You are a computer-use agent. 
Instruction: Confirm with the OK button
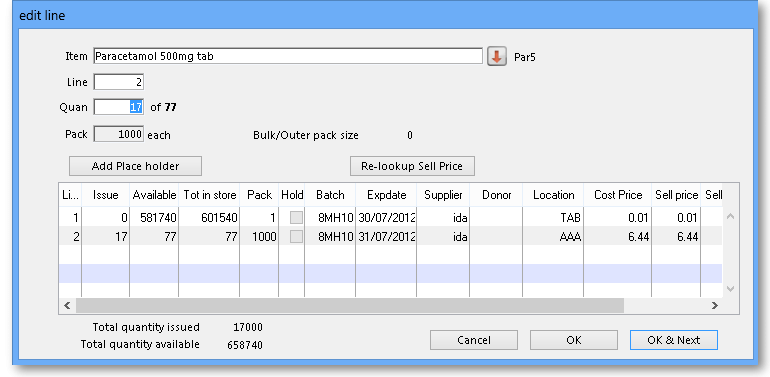click(x=574, y=340)
